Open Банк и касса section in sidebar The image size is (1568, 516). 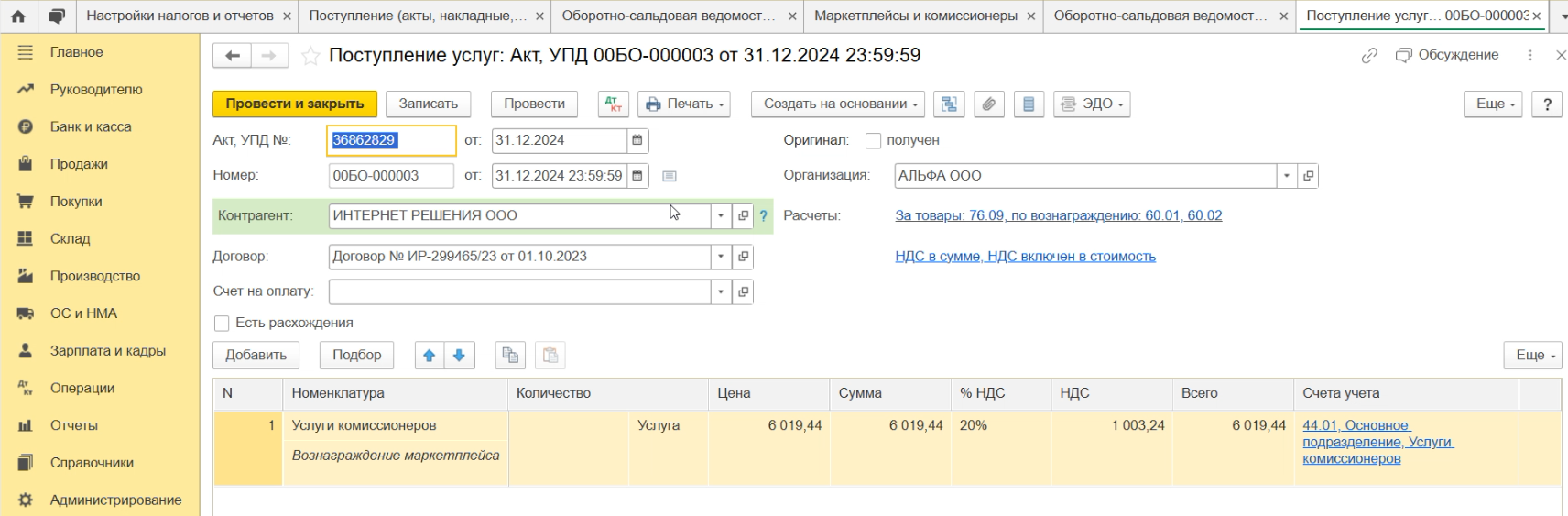[x=91, y=127]
